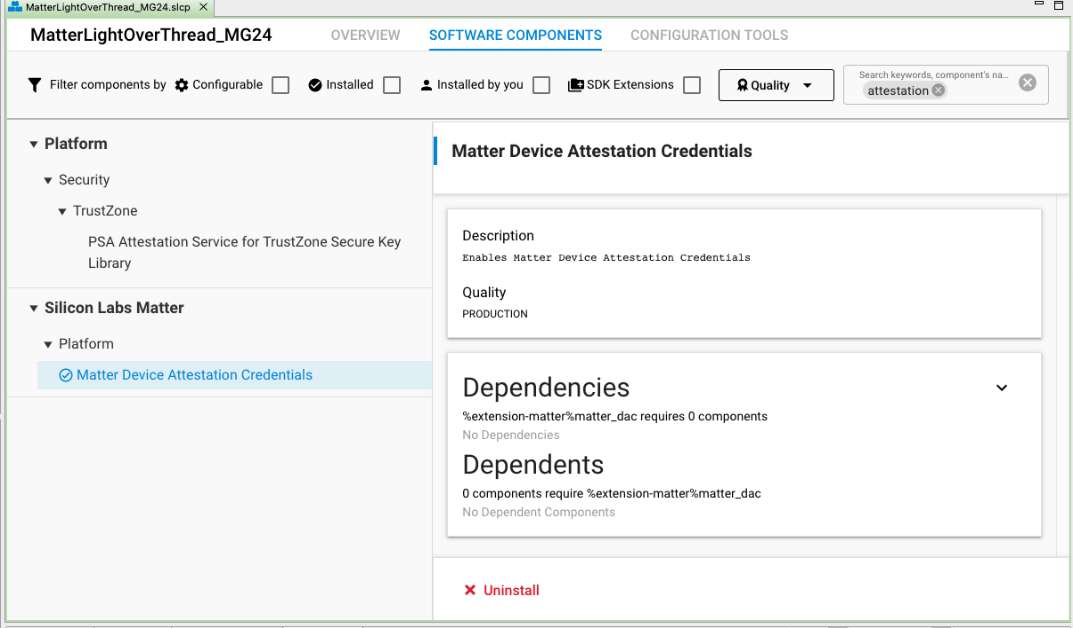Screen dimensions: 1073x628
Task: Click the Installed checkmark icon in filter bar
Action: (314, 85)
